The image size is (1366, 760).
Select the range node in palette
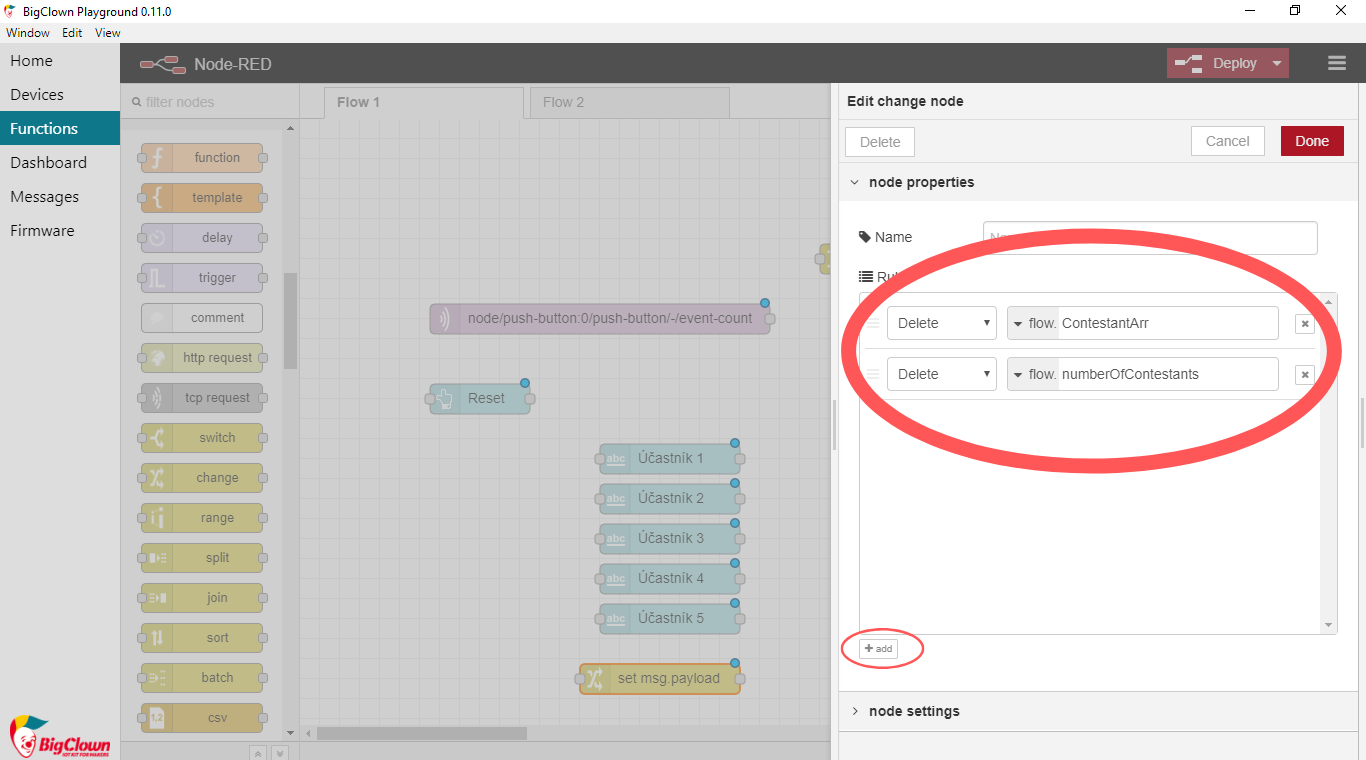202,518
